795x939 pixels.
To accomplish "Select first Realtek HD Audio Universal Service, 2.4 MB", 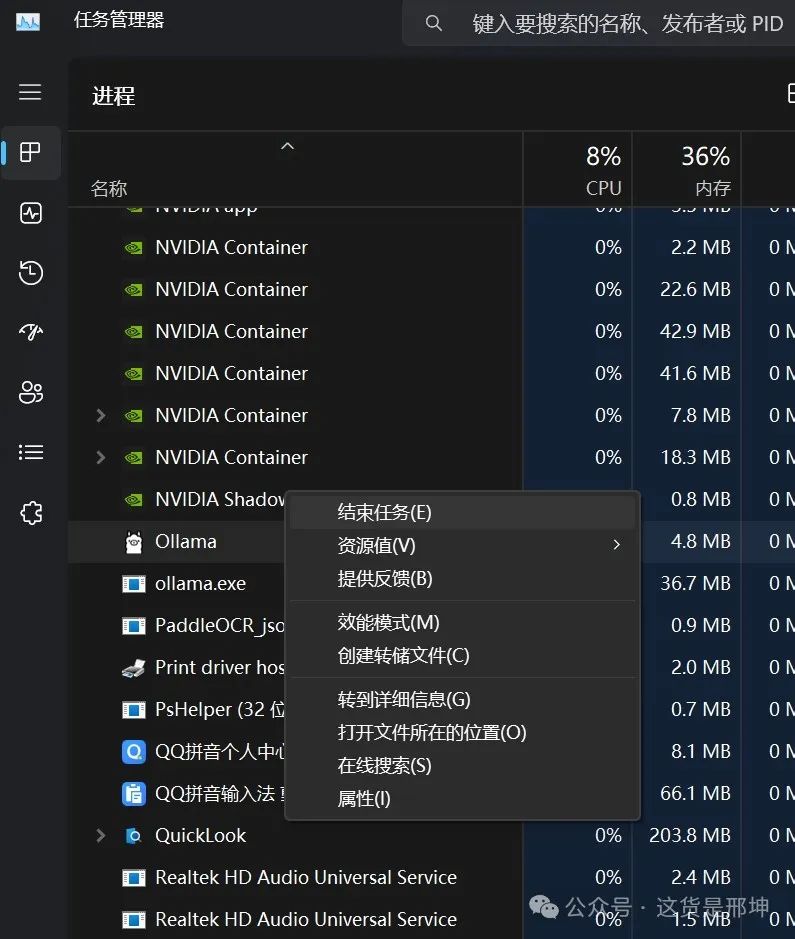I will (306, 877).
